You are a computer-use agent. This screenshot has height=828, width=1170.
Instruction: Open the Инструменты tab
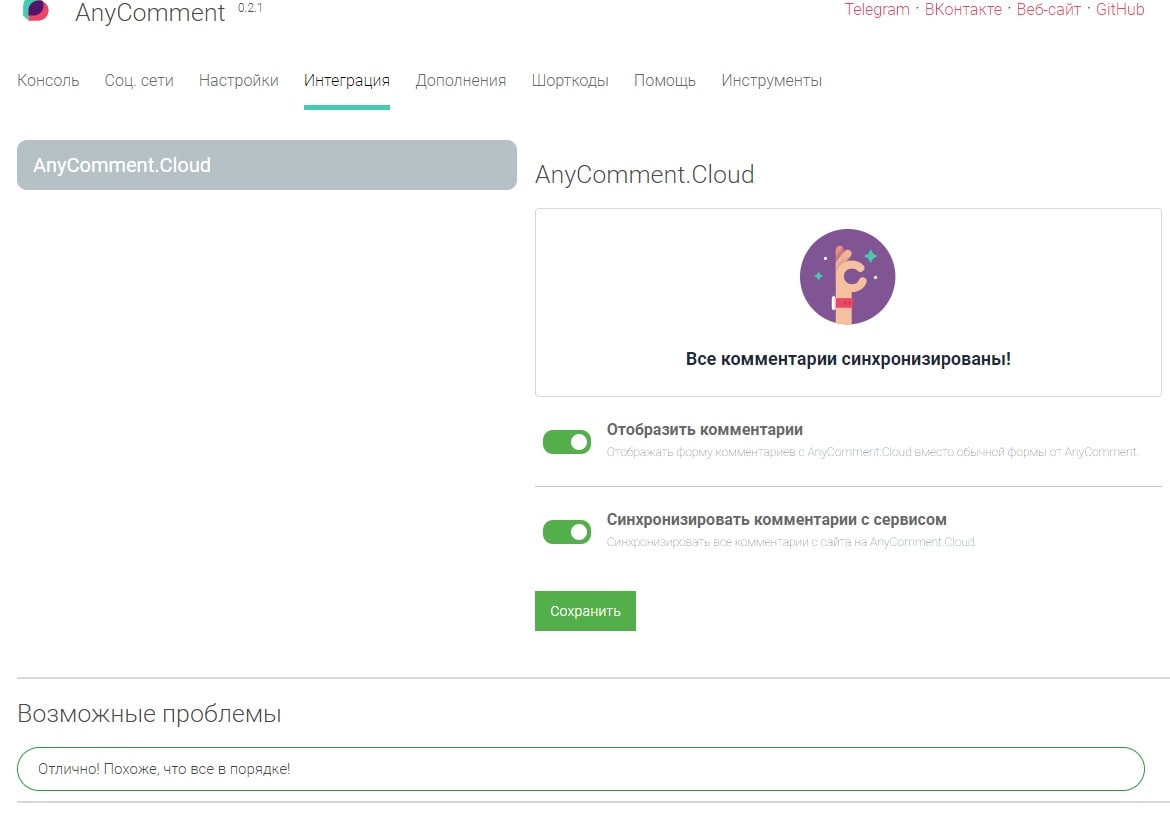pyautogui.click(x=772, y=81)
